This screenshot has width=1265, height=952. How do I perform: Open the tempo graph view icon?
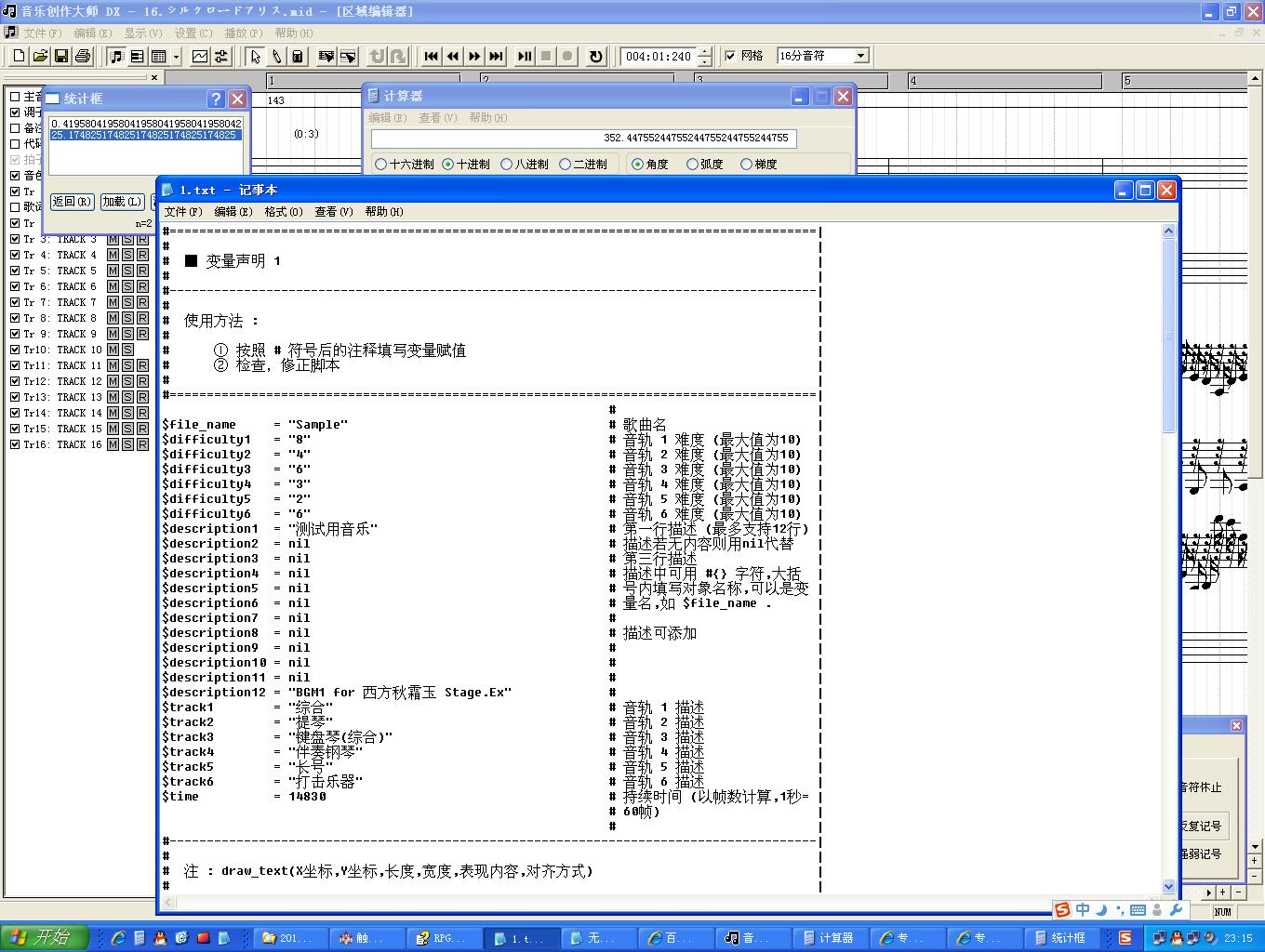coord(200,57)
